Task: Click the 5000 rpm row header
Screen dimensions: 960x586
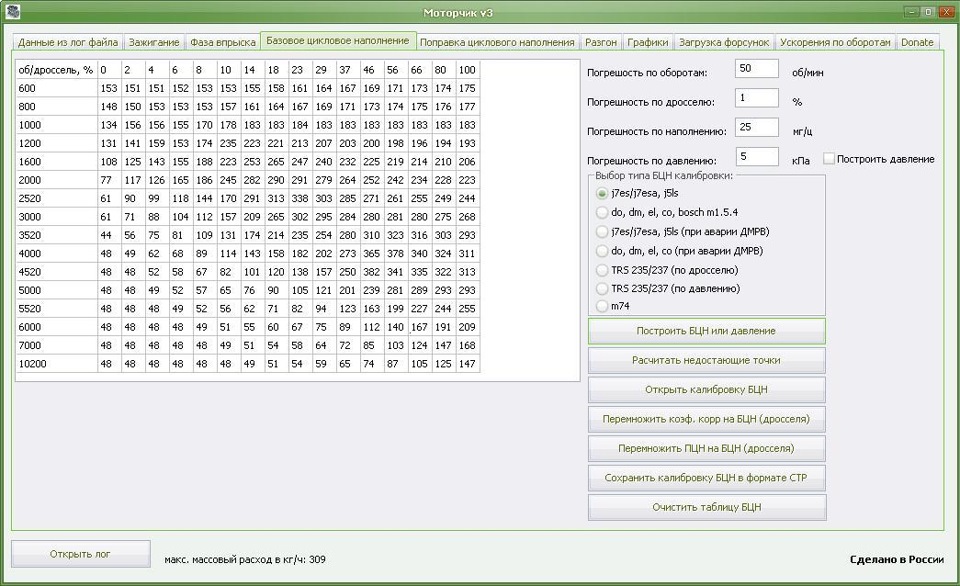Action: (x=56, y=290)
